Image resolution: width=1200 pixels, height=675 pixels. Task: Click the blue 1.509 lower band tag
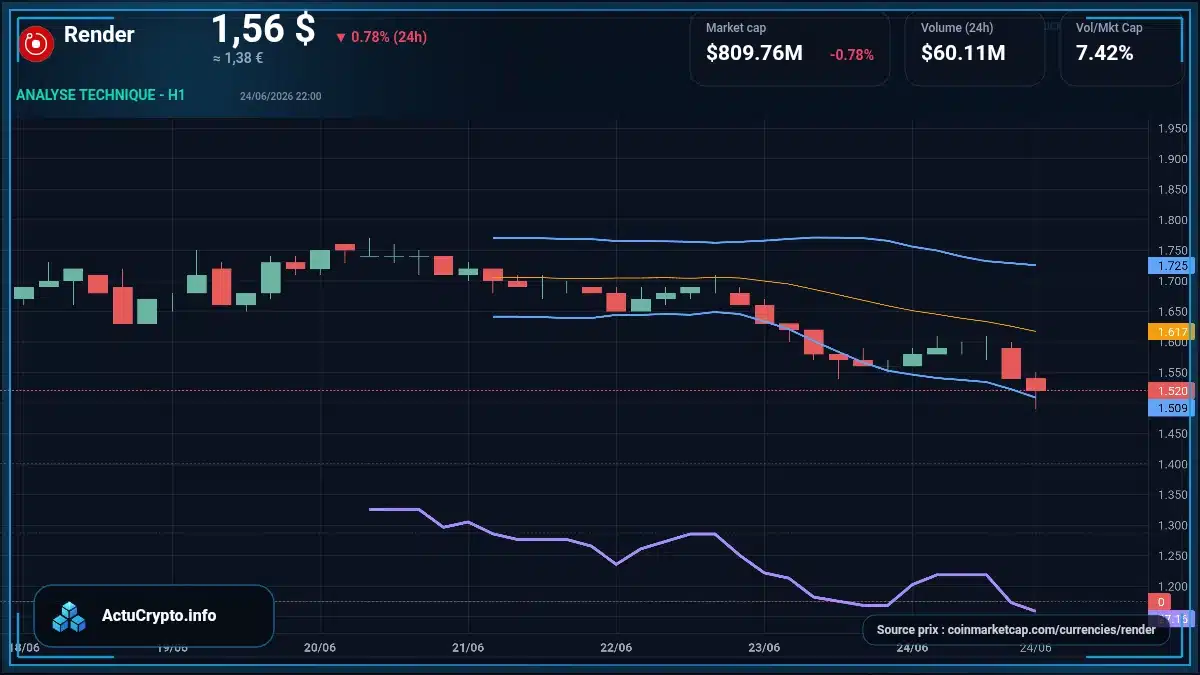(x=1171, y=408)
